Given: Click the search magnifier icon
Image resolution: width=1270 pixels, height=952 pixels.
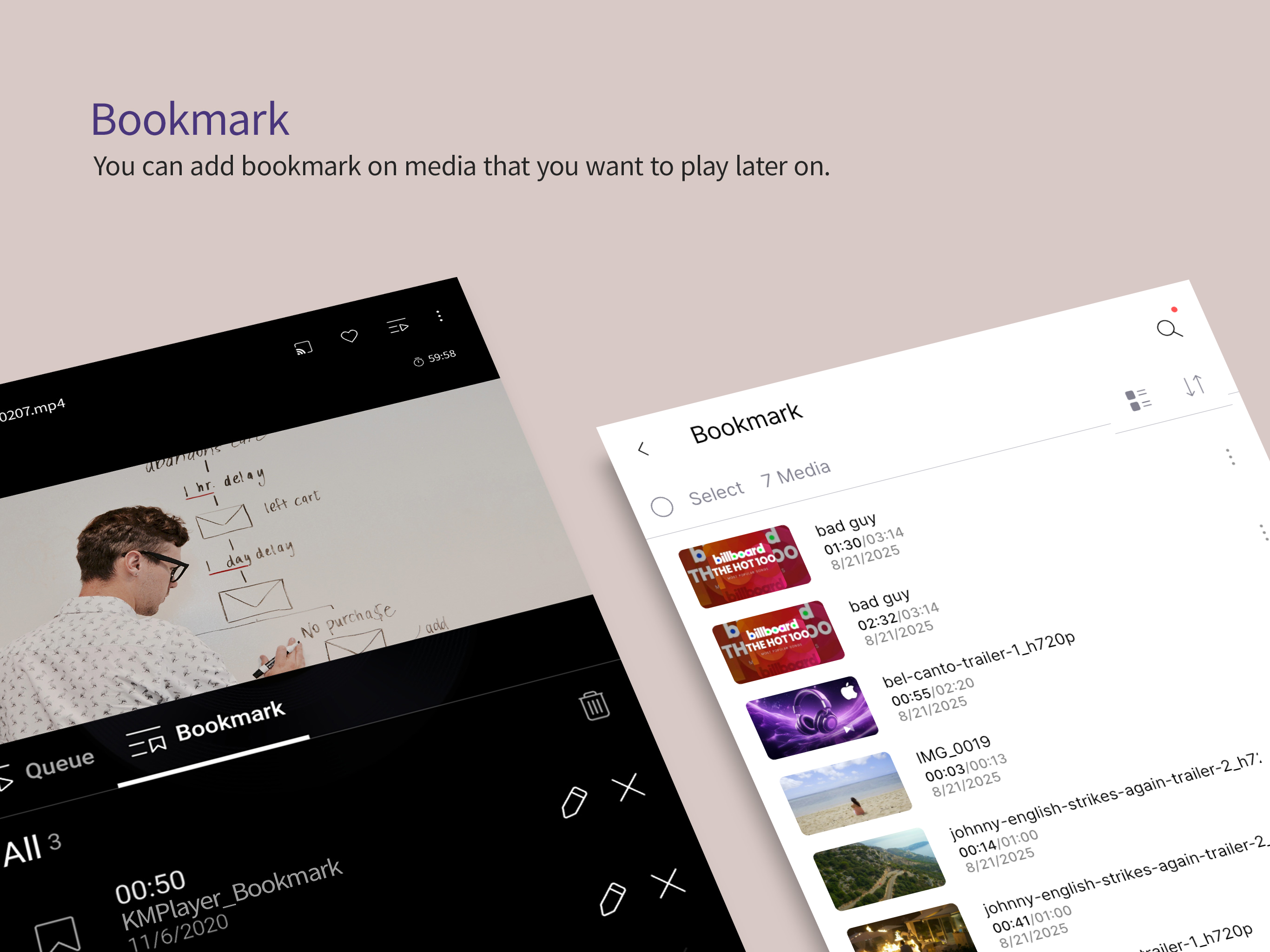Looking at the screenshot, I should pyautogui.click(x=1169, y=329).
